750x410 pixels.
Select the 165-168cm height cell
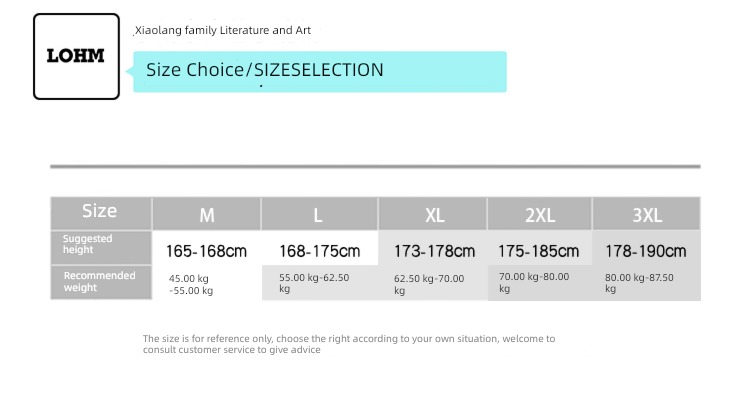coord(207,251)
